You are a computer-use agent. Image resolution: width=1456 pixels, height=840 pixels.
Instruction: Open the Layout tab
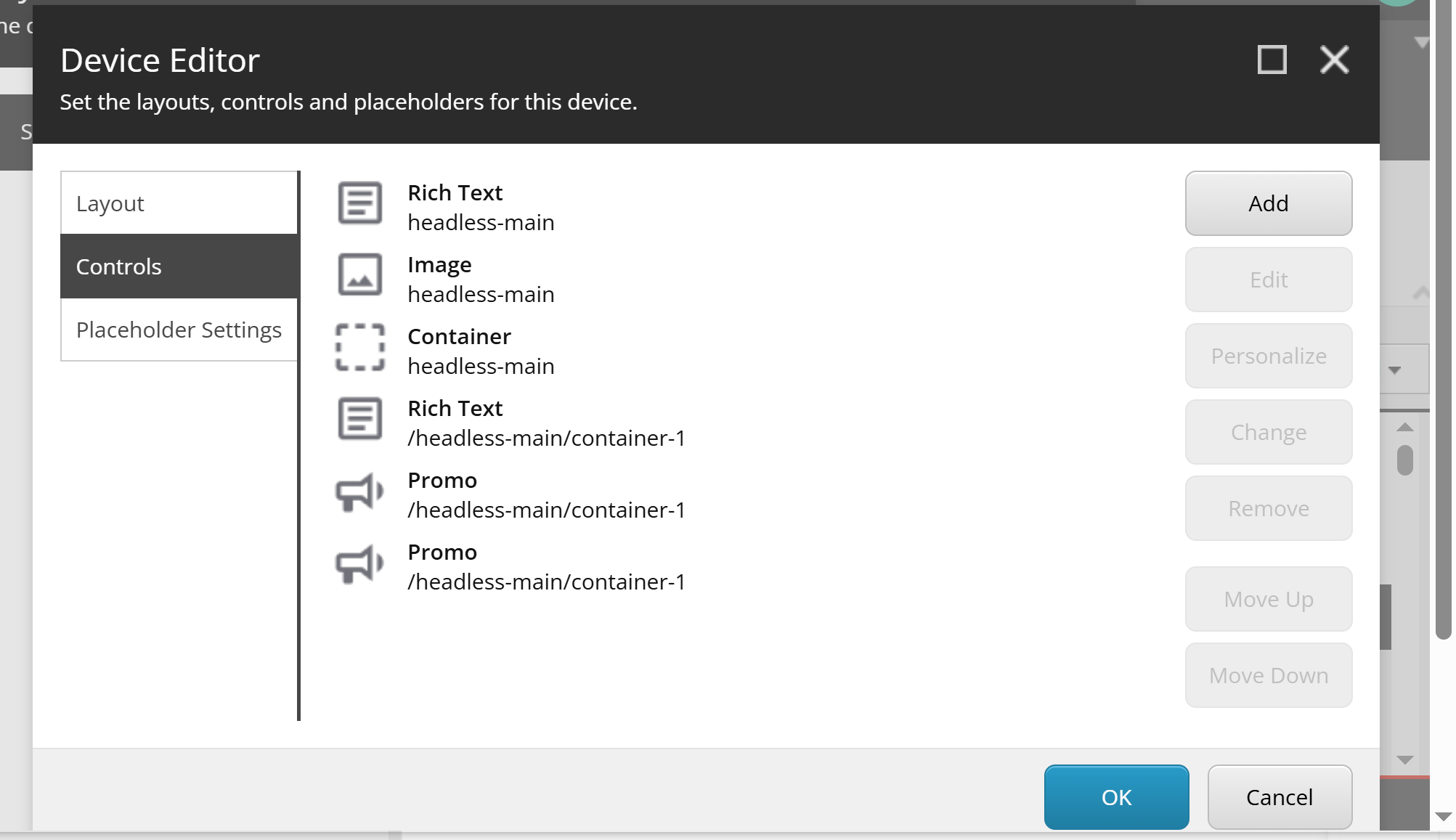179,203
